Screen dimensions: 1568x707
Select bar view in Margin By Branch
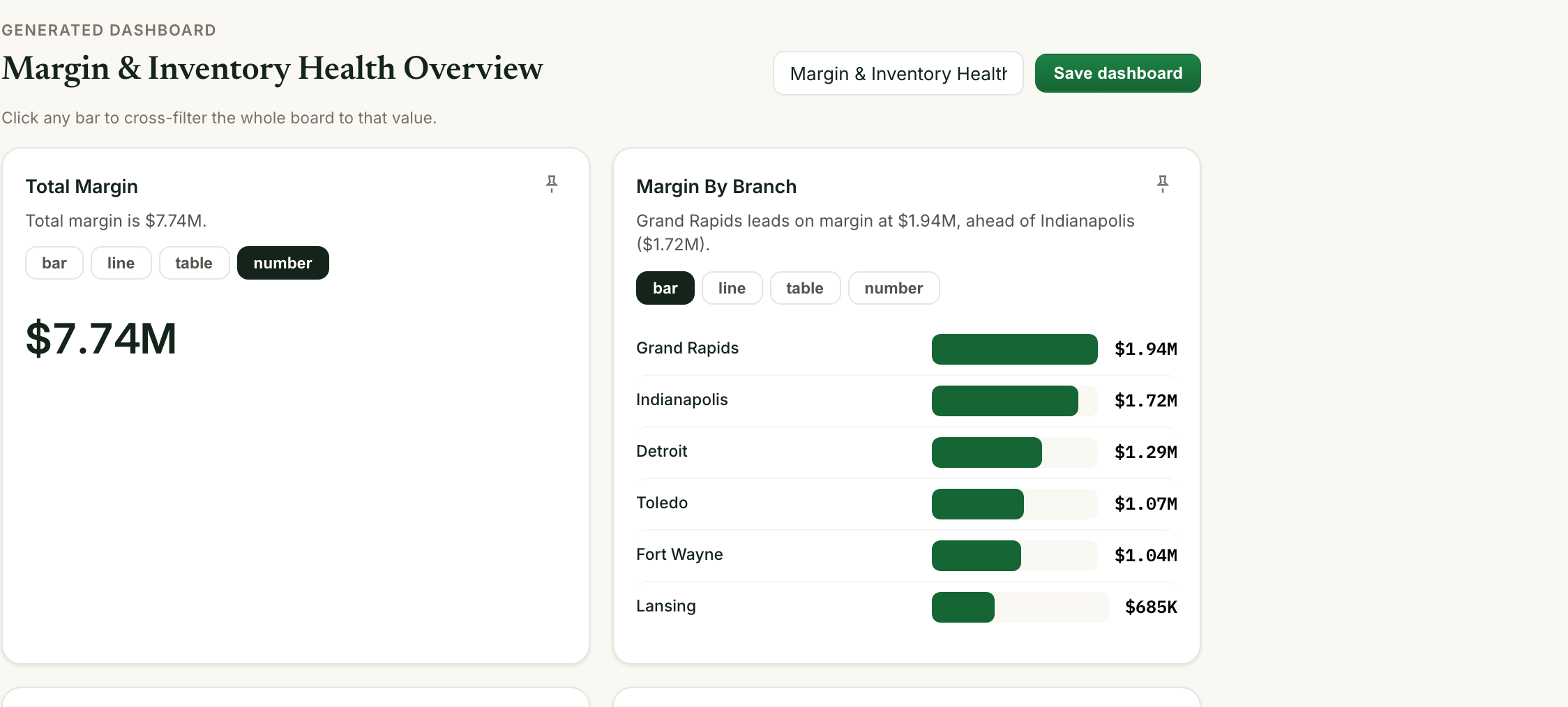[x=665, y=288]
